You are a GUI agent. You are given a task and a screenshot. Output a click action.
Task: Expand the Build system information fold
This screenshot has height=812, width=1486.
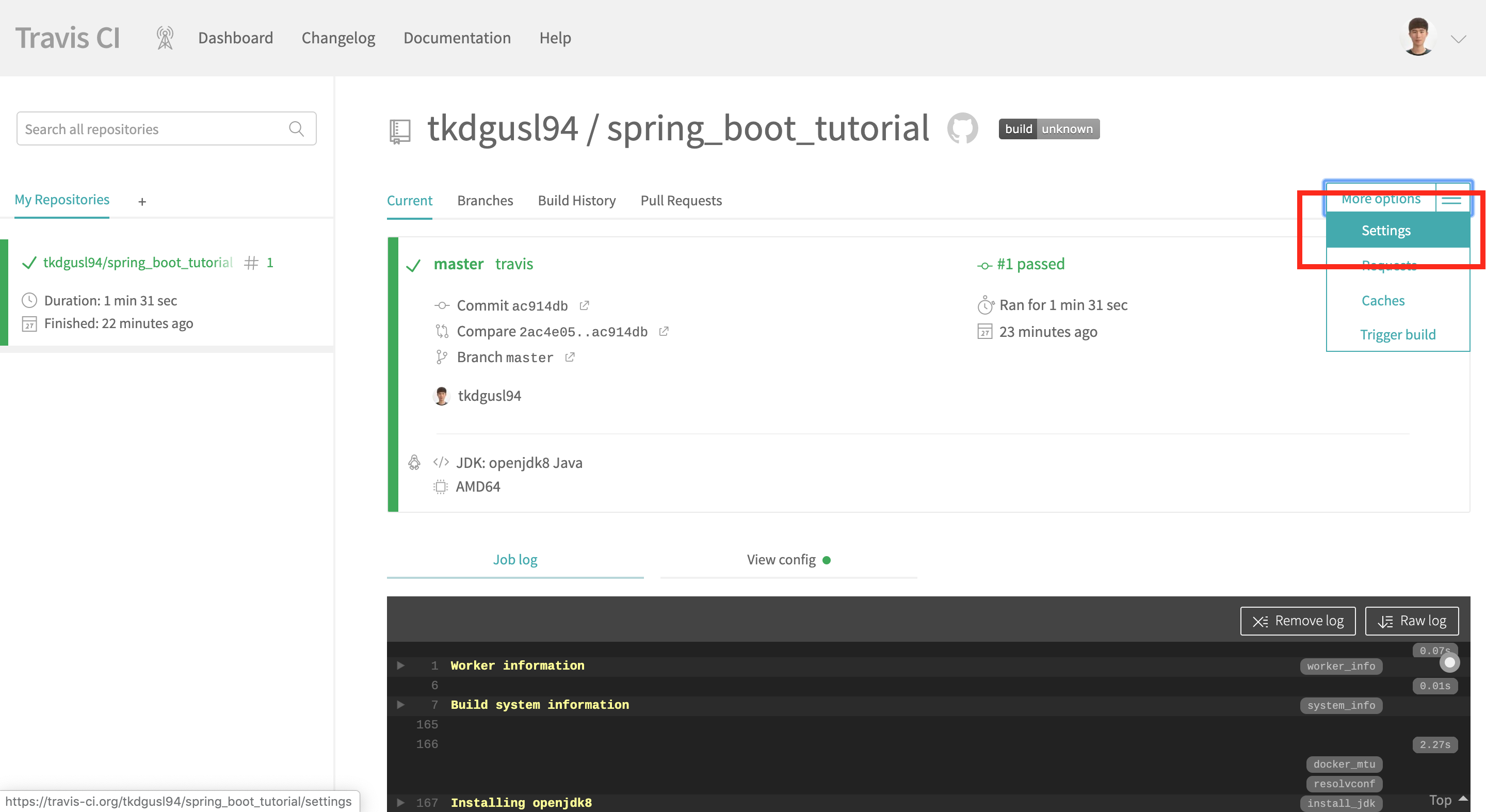(400, 705)
